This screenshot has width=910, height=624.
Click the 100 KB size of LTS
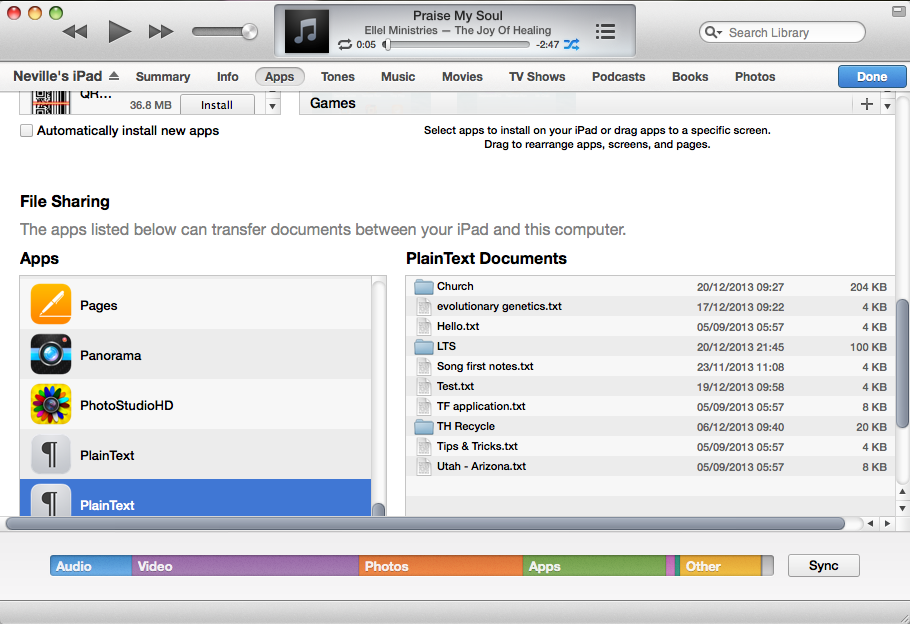coord(868,347)
